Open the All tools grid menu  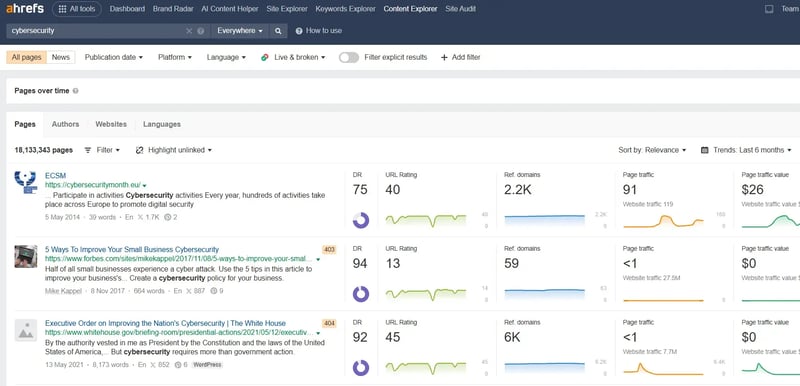coord(77,9)
